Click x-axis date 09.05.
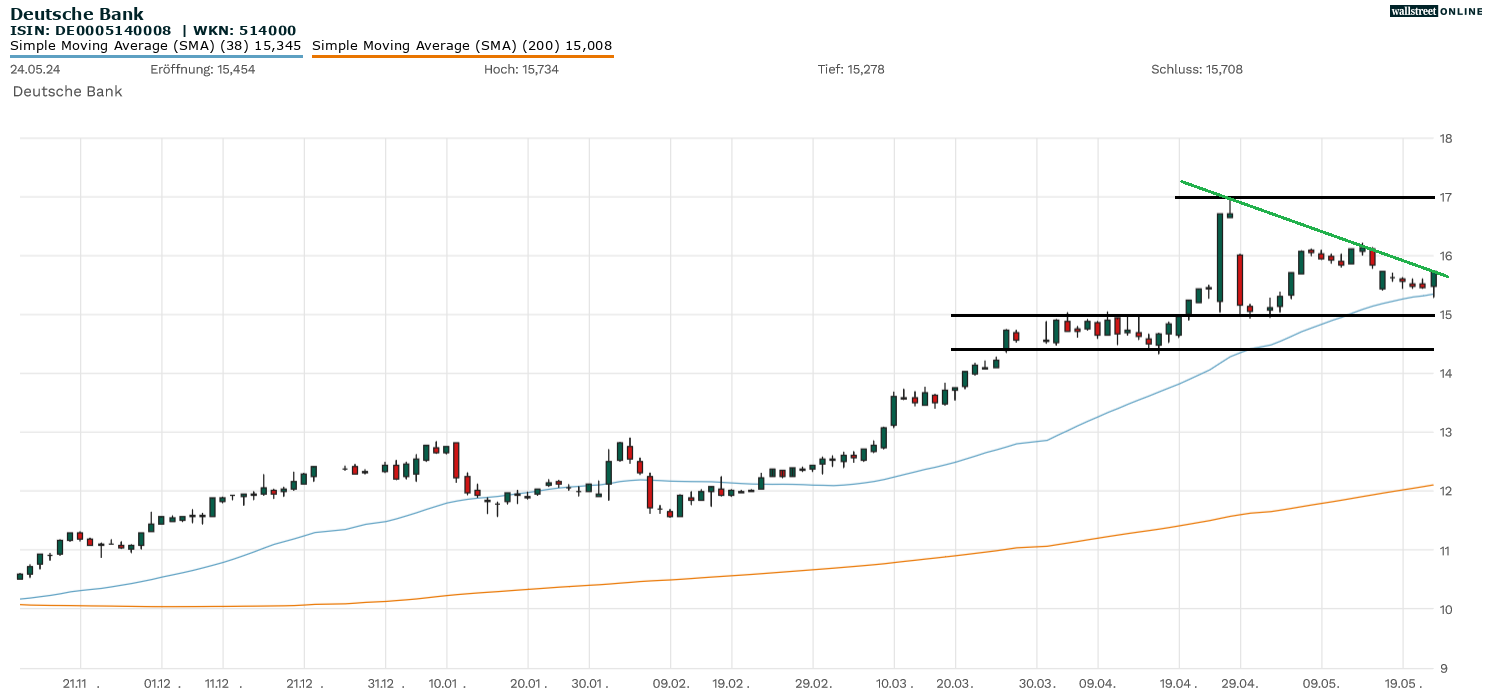This screenshot has height=689, width=1490. [x=1322, y=683]
